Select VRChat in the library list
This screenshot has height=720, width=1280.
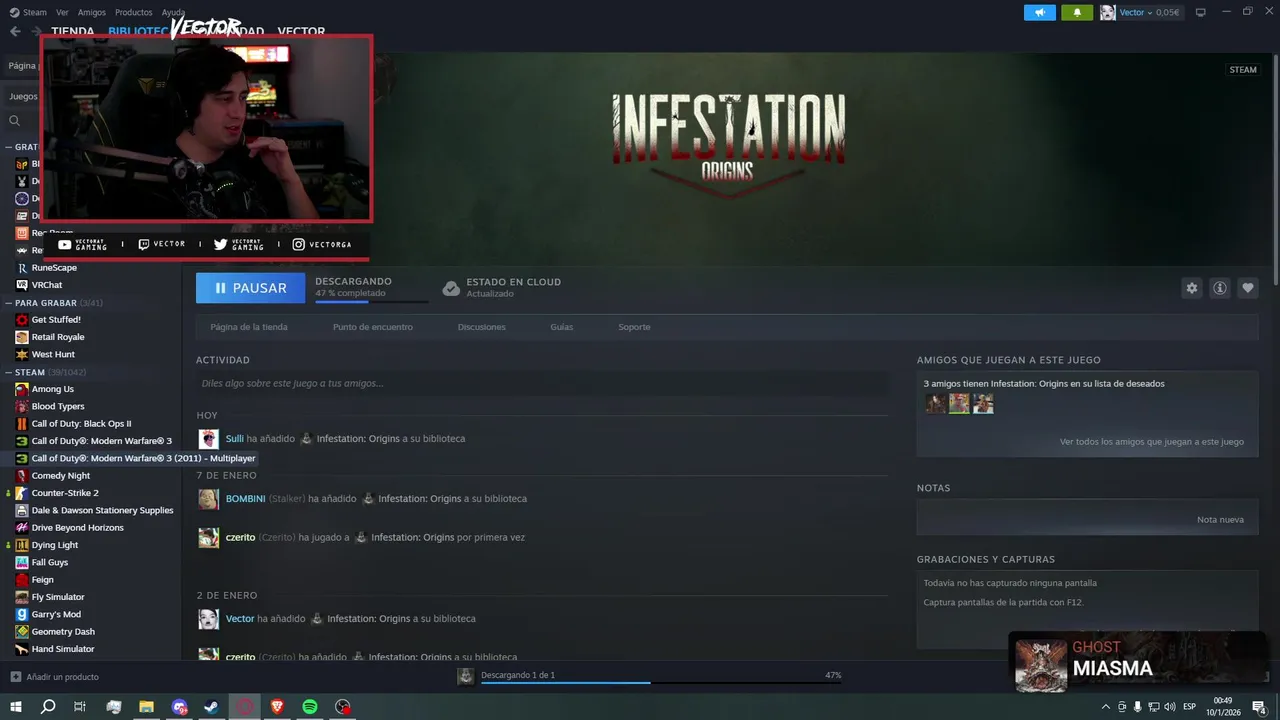(x=47, y=285)
